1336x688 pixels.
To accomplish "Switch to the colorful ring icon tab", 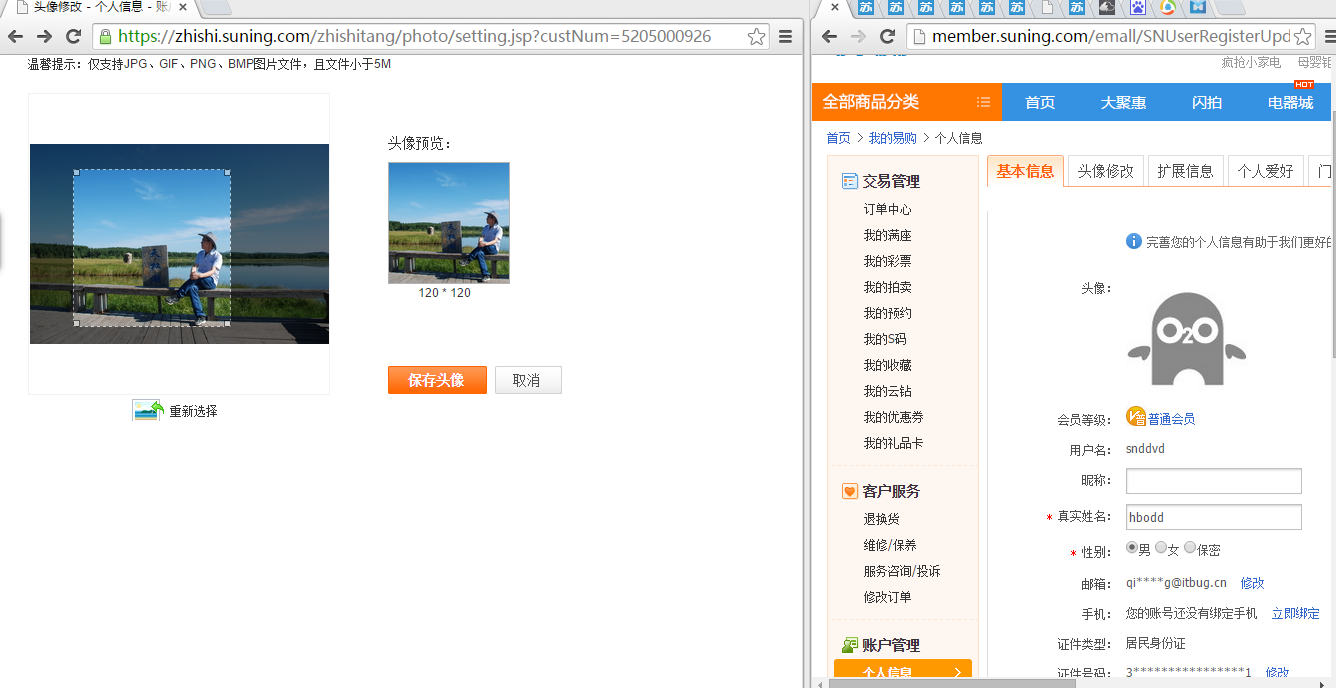I will pos(1167,7).
